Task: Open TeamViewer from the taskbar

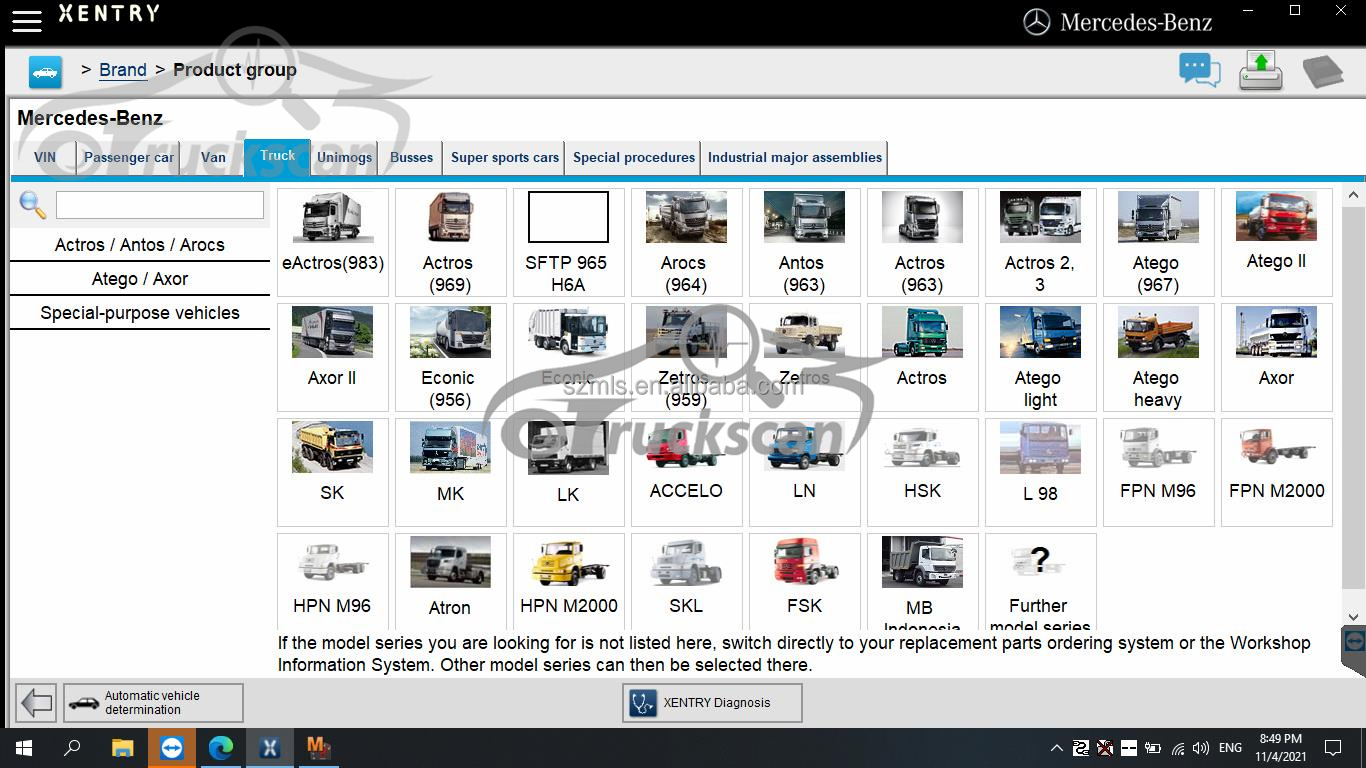Action: 172,748
